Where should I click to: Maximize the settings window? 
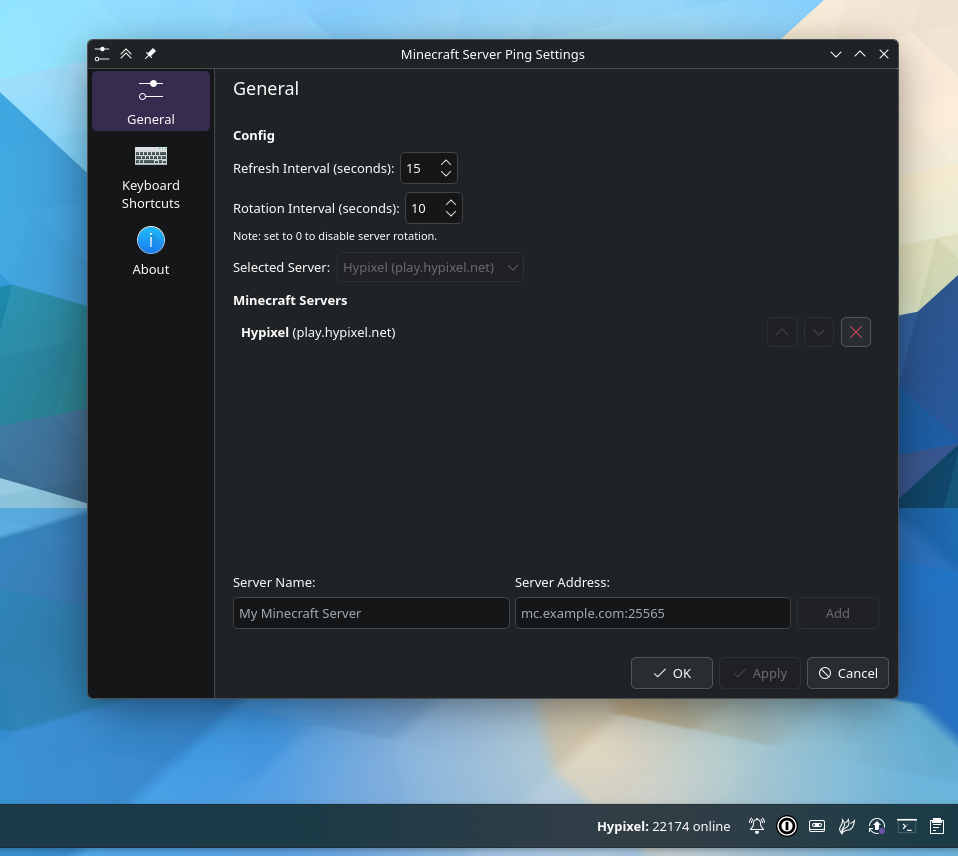860,54
